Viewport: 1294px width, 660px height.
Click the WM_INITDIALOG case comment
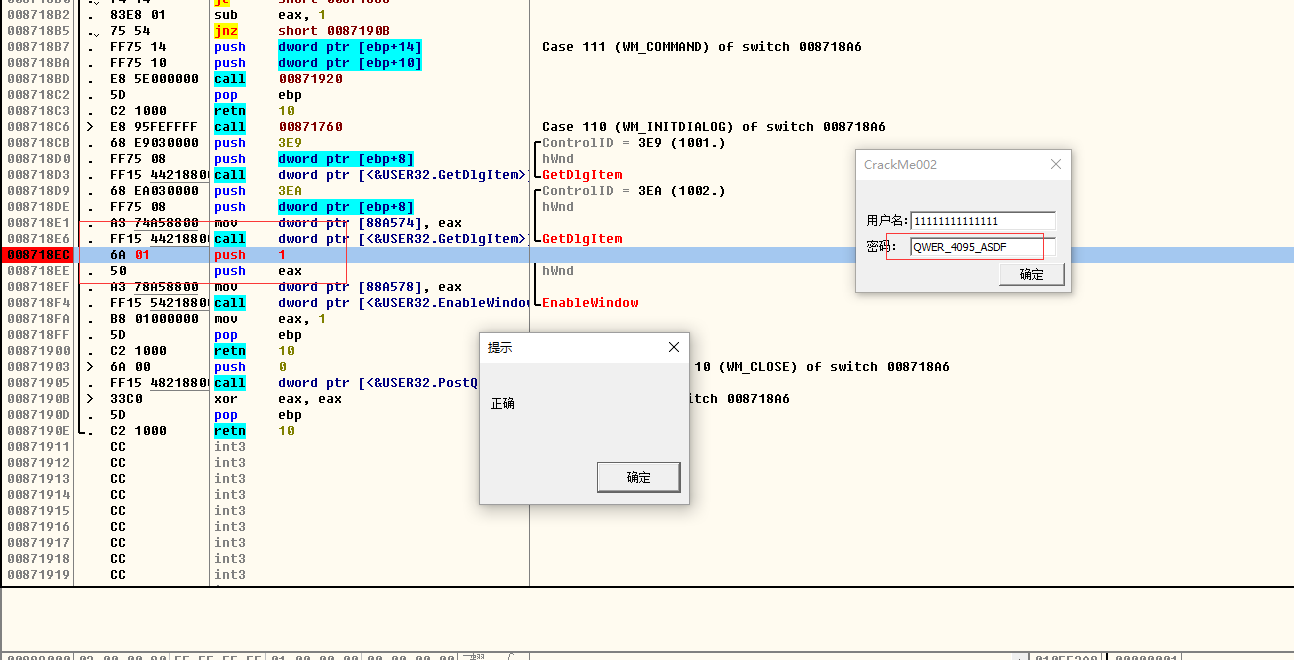point(714,127)
